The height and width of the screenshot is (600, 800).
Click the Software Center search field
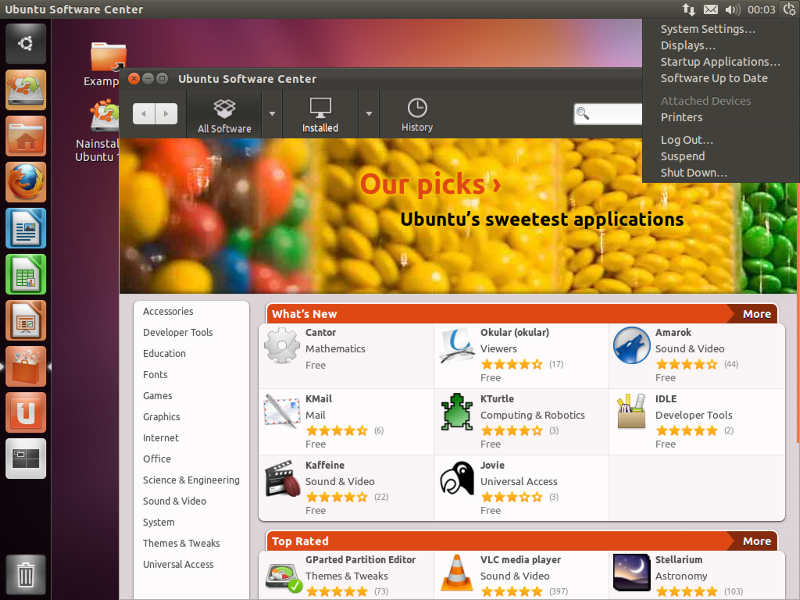pos(608,114)
